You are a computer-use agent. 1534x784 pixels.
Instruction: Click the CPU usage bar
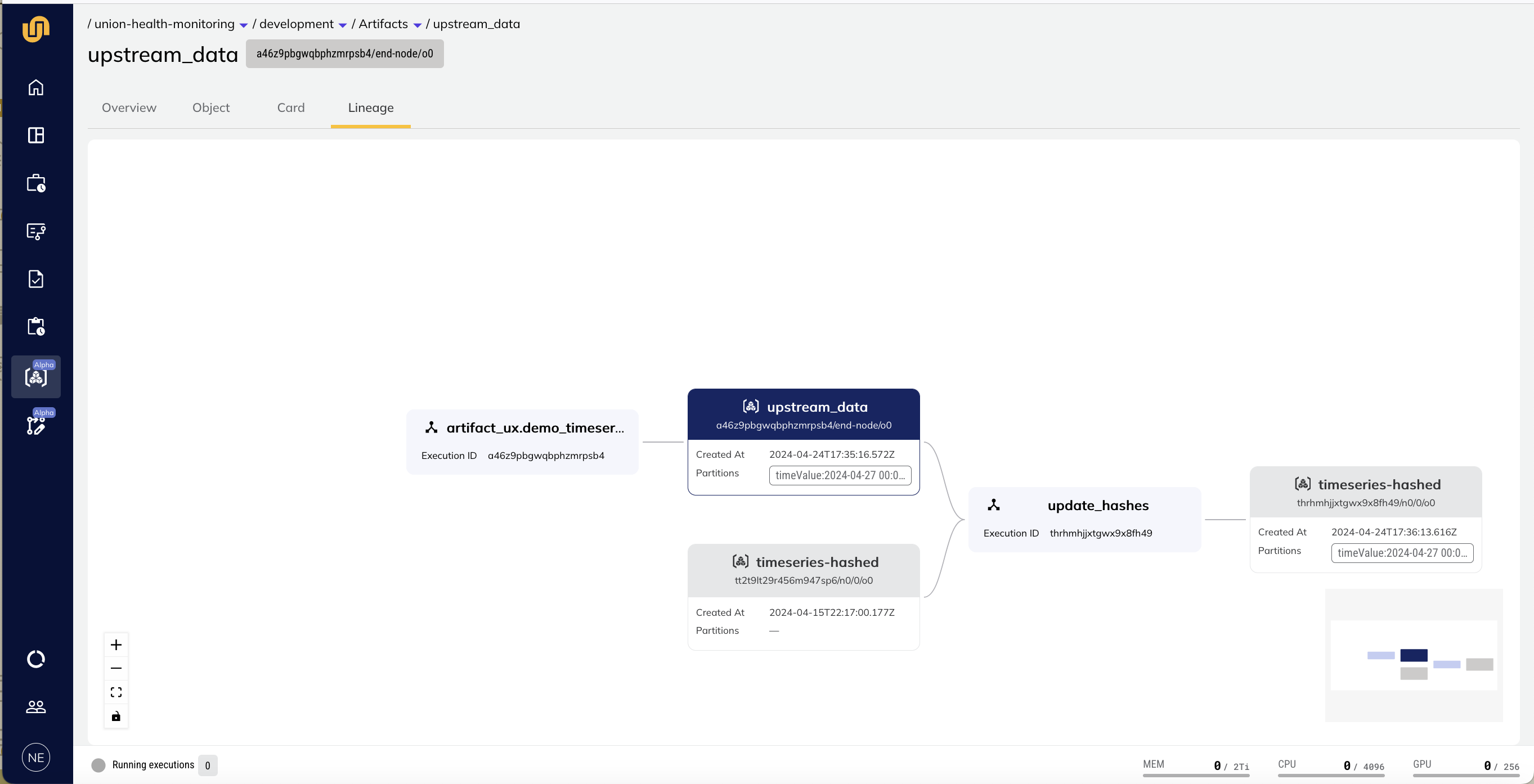(x=1331, y=774)
